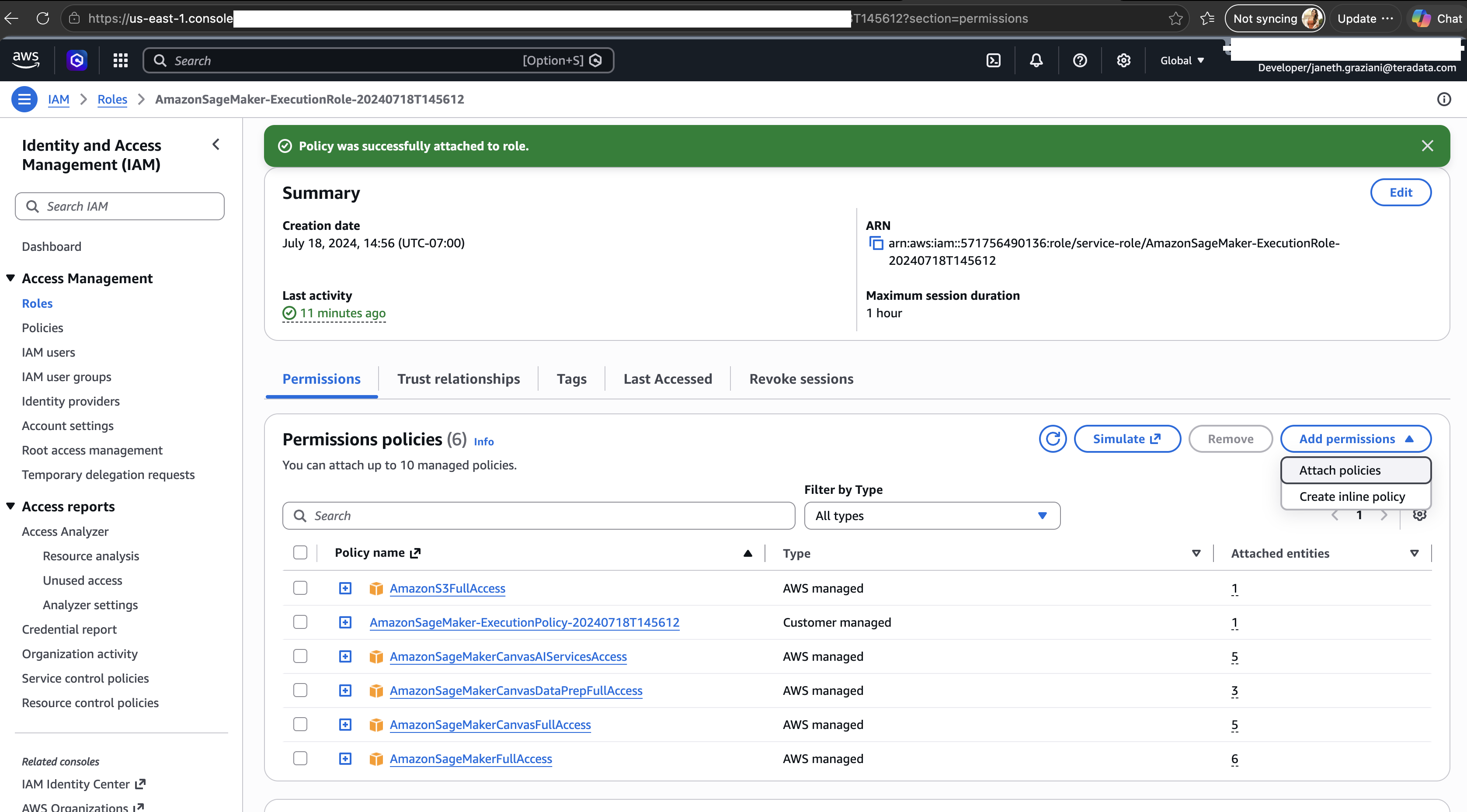The height and width of the screenshot is (812, 1467).
Task: Open table preferences gear icon
Action: (1419, 515)
